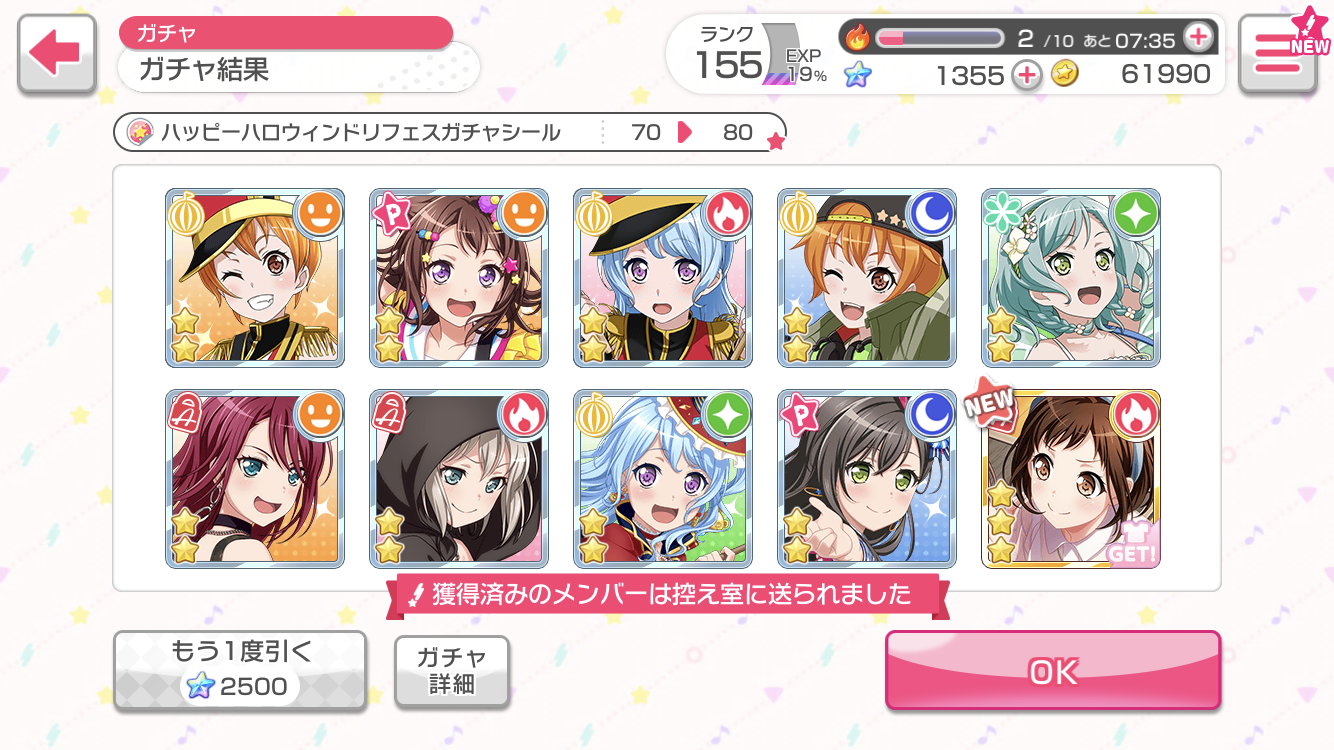Image resolution: width=1334 pixels, height=750 pixels.
Task: Tap the blue star gem icon
Action: (x=857, y=74)
